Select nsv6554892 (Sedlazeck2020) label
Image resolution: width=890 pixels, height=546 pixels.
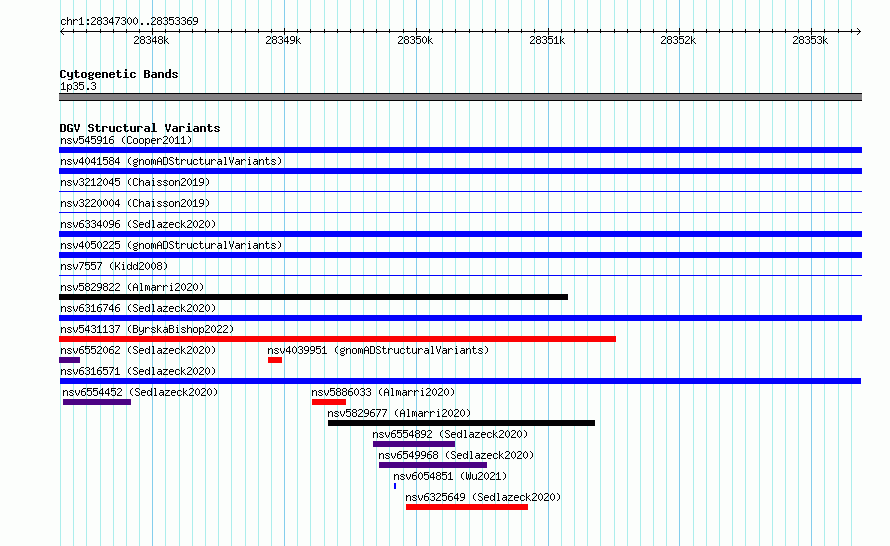450,434
